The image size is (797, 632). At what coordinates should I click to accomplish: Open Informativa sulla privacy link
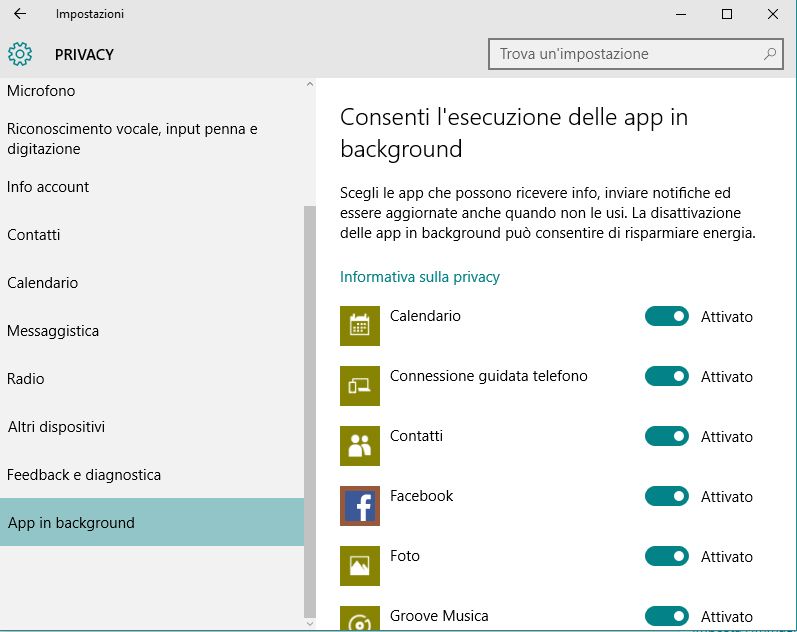tap(420, 277)
